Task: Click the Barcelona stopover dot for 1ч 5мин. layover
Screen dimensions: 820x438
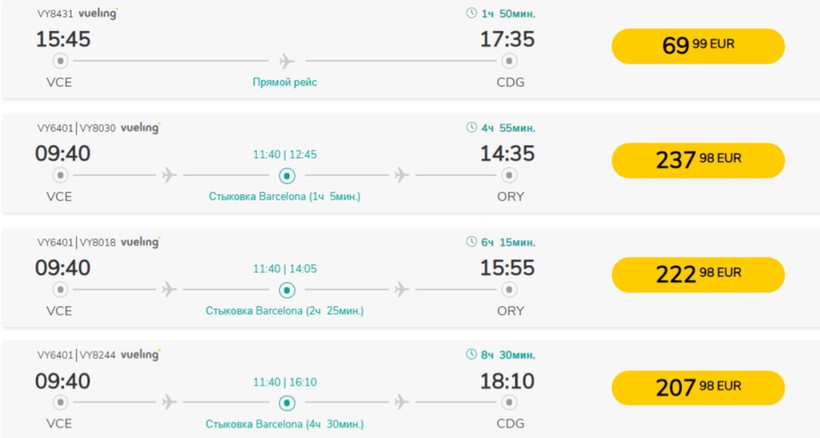Action: pyautogui.click(x=287, y=176)
